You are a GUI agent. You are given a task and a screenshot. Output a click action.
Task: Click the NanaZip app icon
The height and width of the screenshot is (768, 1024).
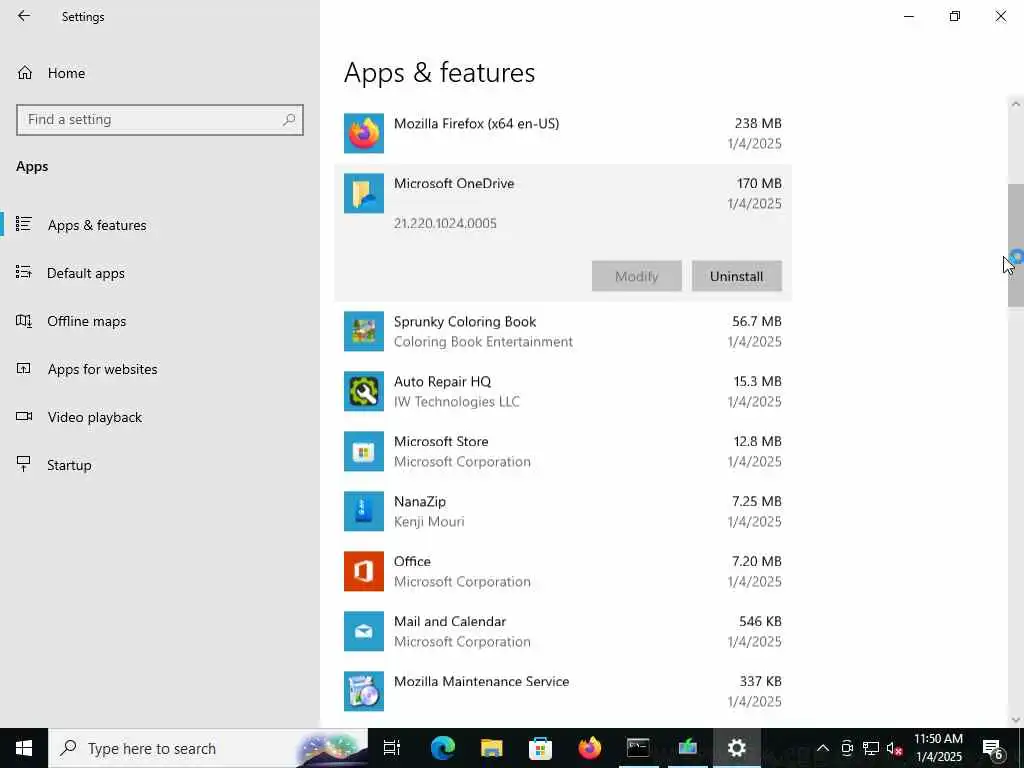coord(364,511)
